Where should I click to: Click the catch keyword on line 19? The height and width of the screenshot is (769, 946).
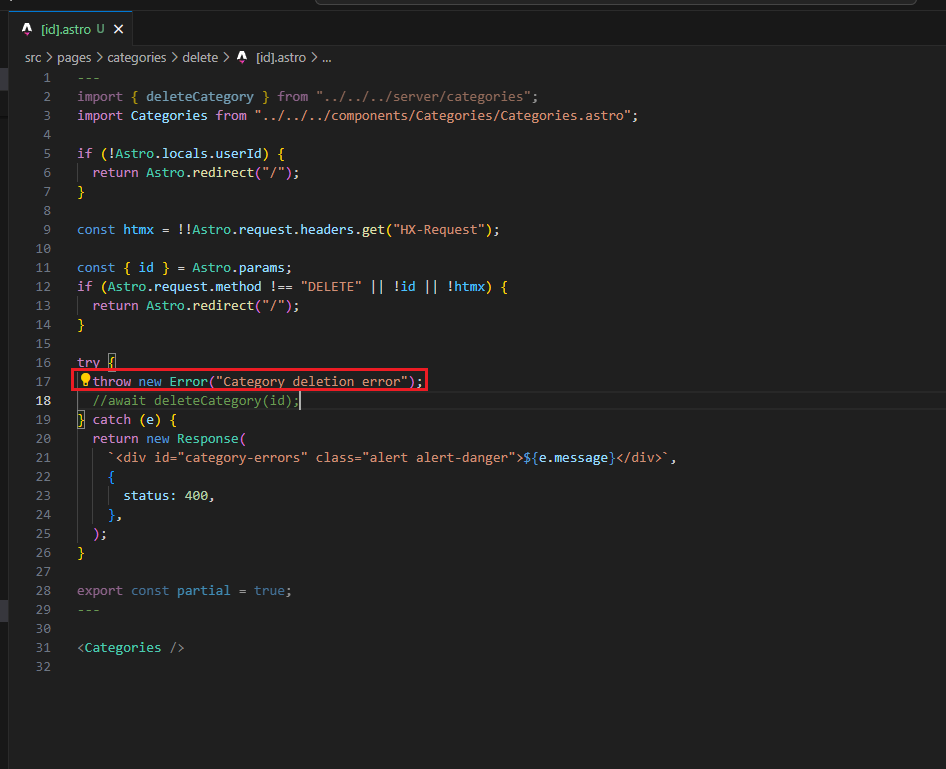[x=112, y=420]
